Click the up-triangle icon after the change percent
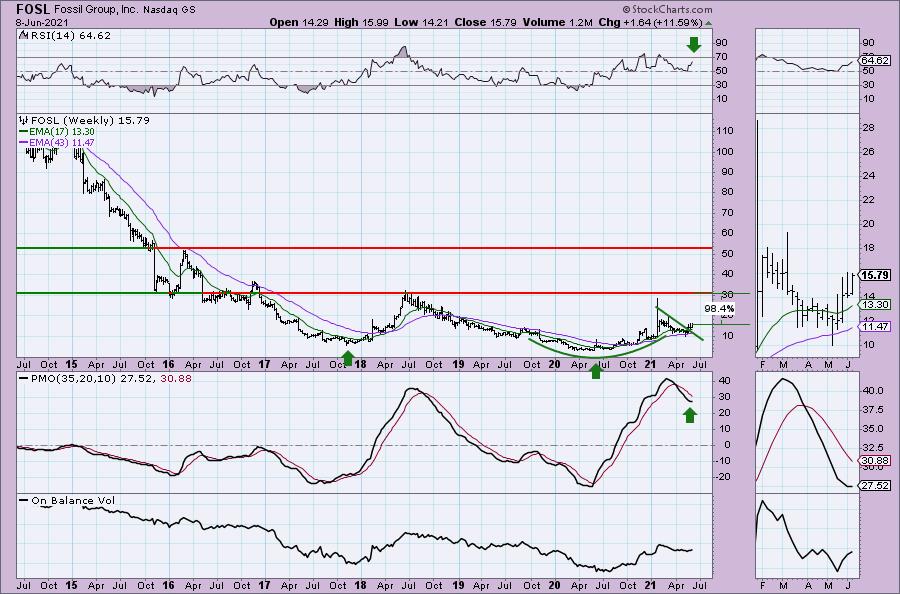 click(708, 24)
